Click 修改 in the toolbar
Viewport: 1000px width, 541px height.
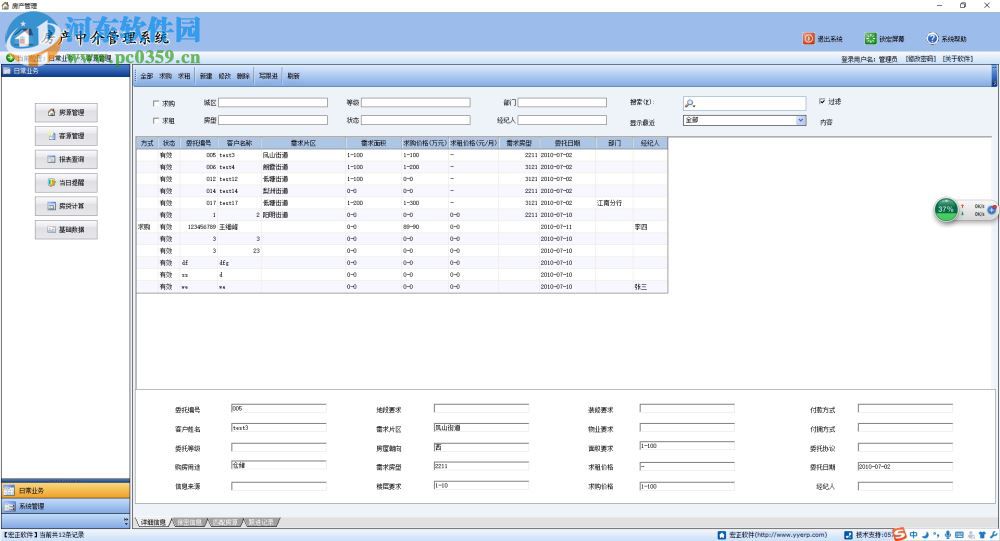click(224, 76)
